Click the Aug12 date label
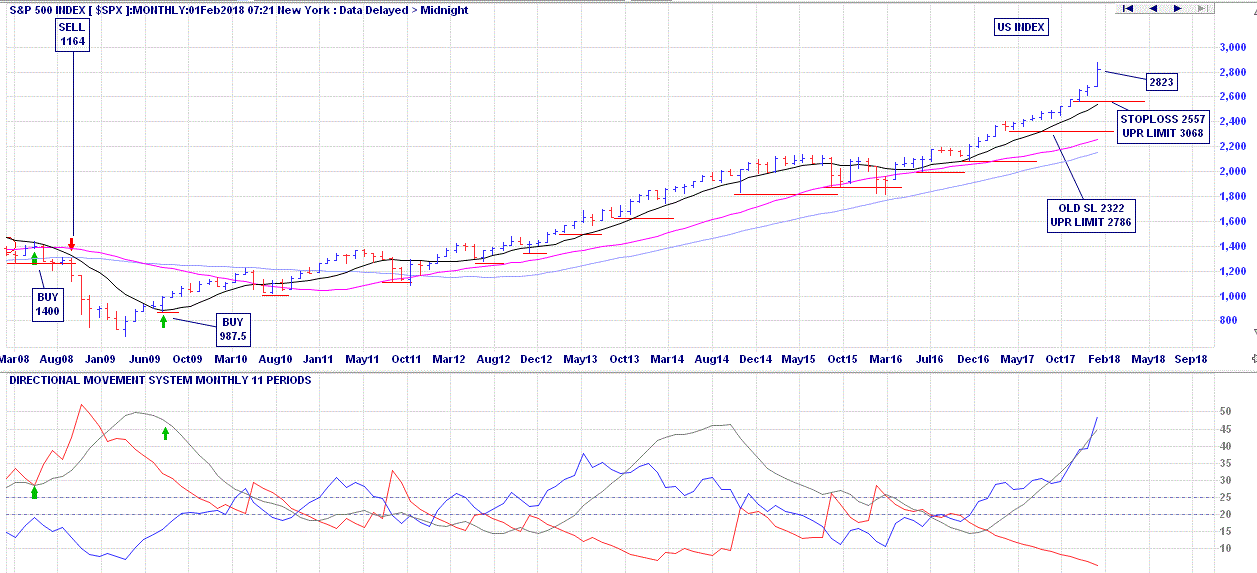The width and height of the screenshot is (1257, 573). point(493,358)
